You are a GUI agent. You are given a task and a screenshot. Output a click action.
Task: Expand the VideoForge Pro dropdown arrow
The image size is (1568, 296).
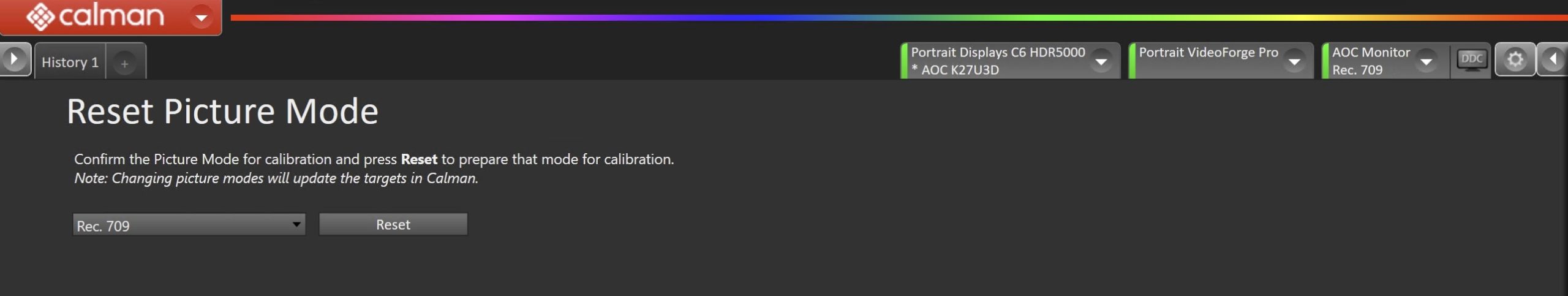click(1294, 61)
